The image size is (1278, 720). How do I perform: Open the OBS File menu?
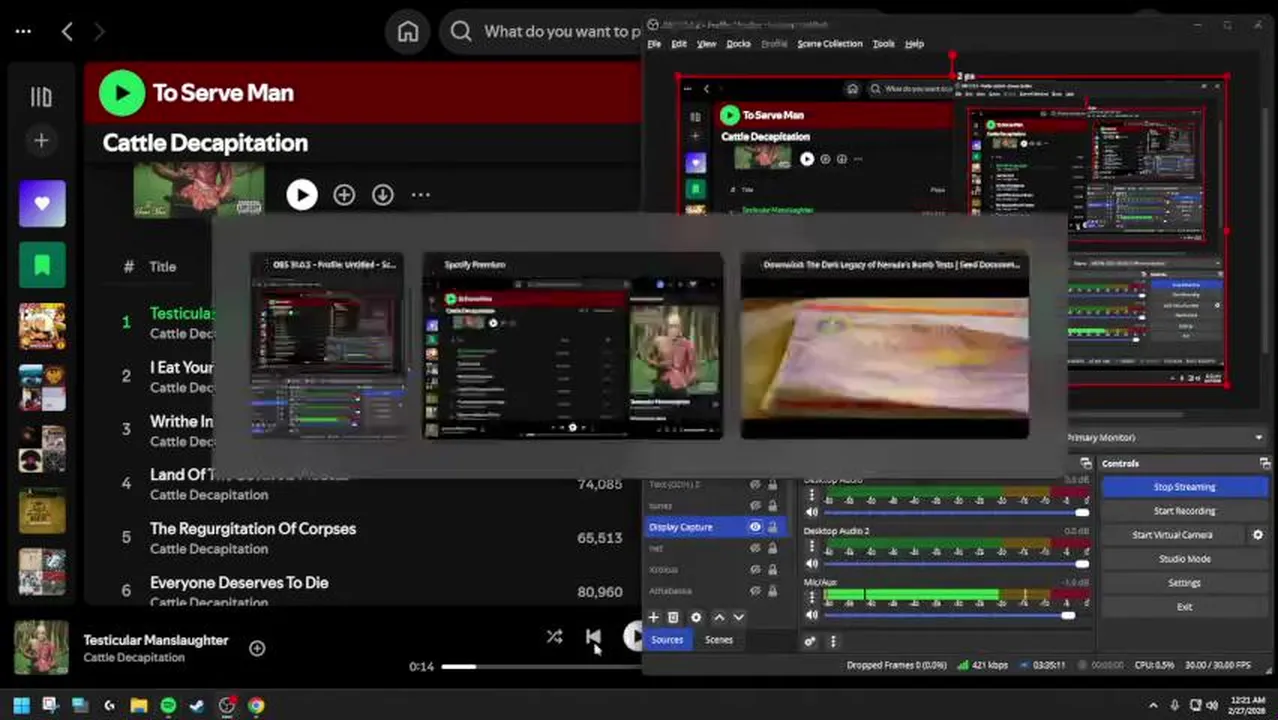pos(654,44)
